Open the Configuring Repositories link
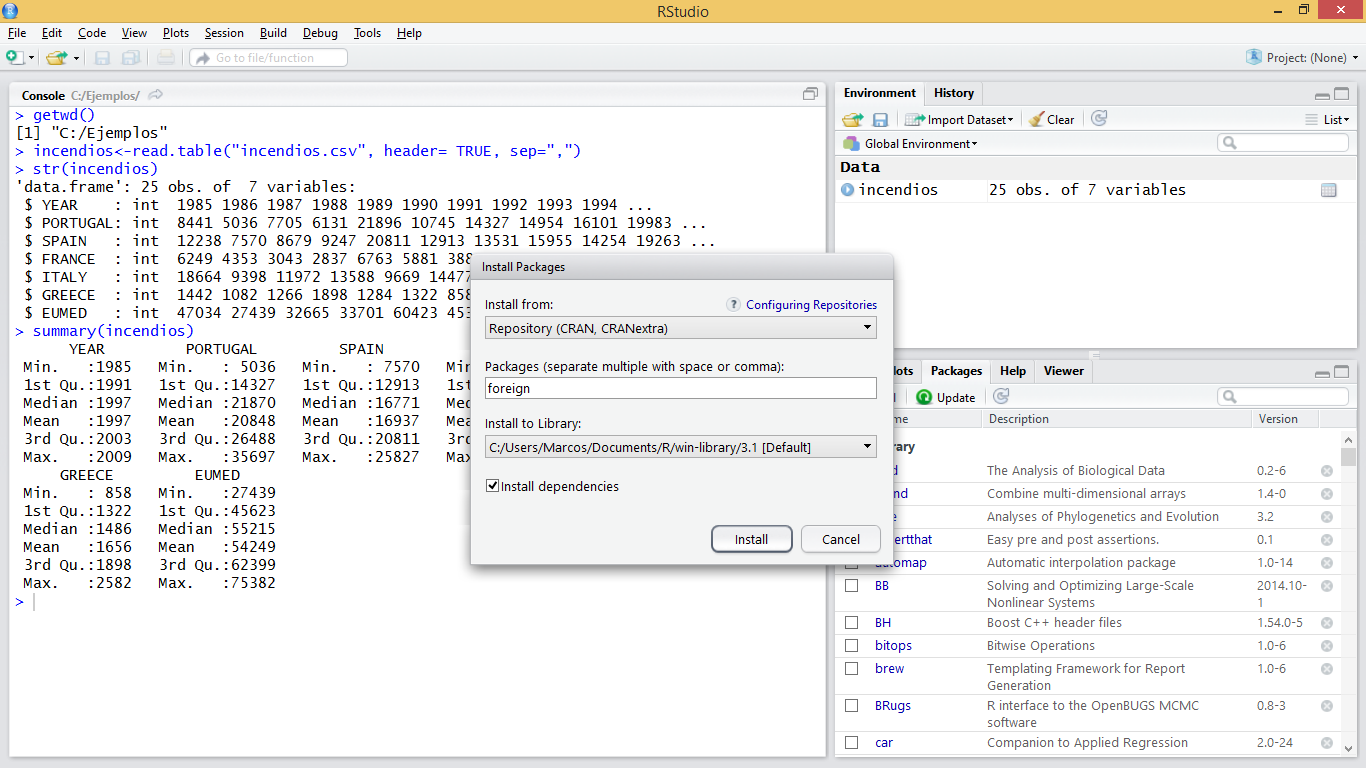The image size is (1366, 768). [x=811, y=305]
